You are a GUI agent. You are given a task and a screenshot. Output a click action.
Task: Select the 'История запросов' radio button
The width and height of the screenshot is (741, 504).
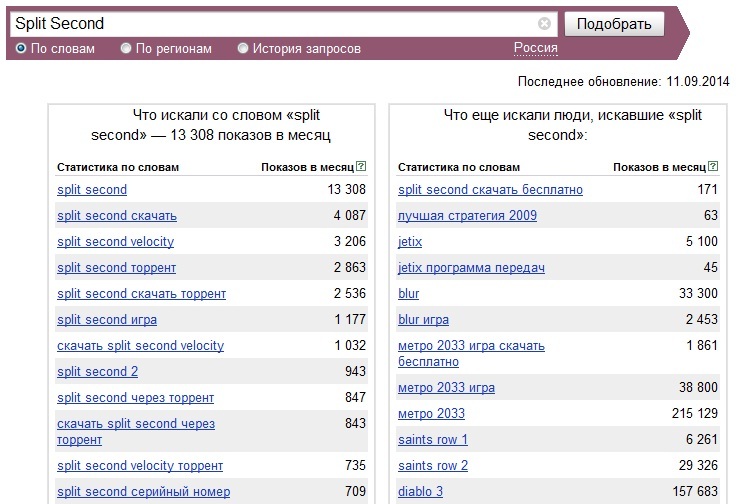(x=242, y=48)
